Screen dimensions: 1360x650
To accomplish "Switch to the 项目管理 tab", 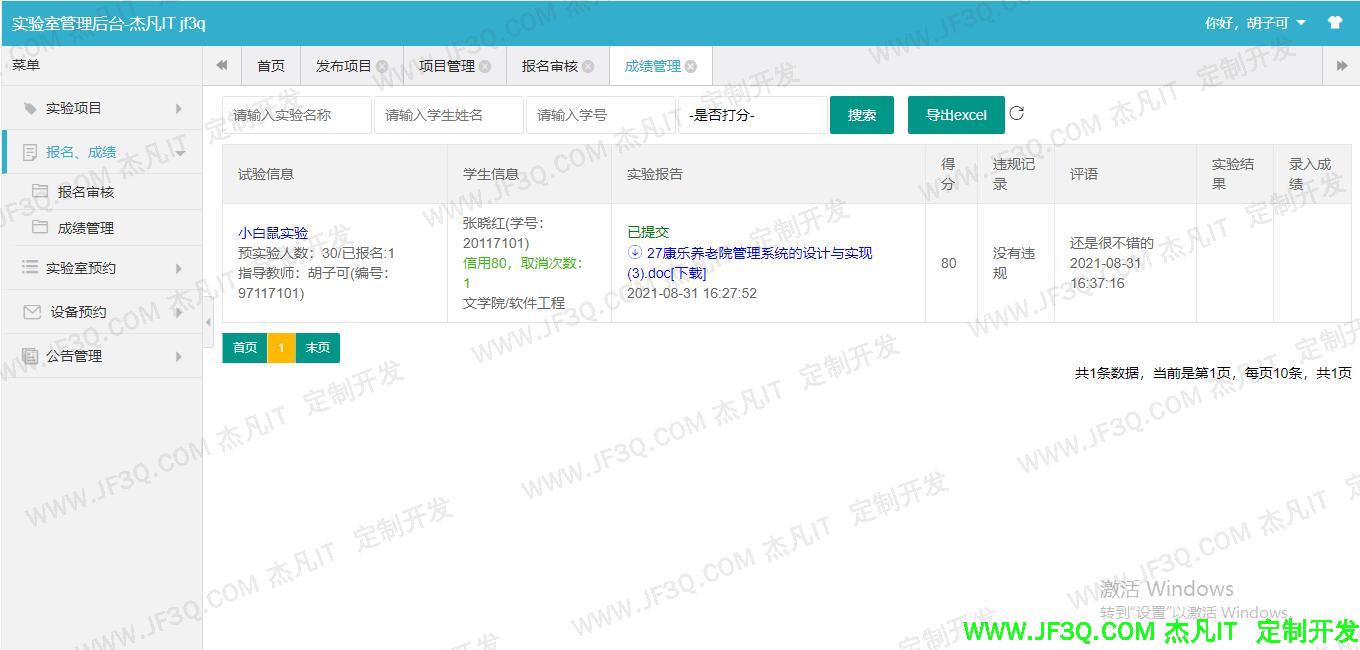I will [447, 65].
